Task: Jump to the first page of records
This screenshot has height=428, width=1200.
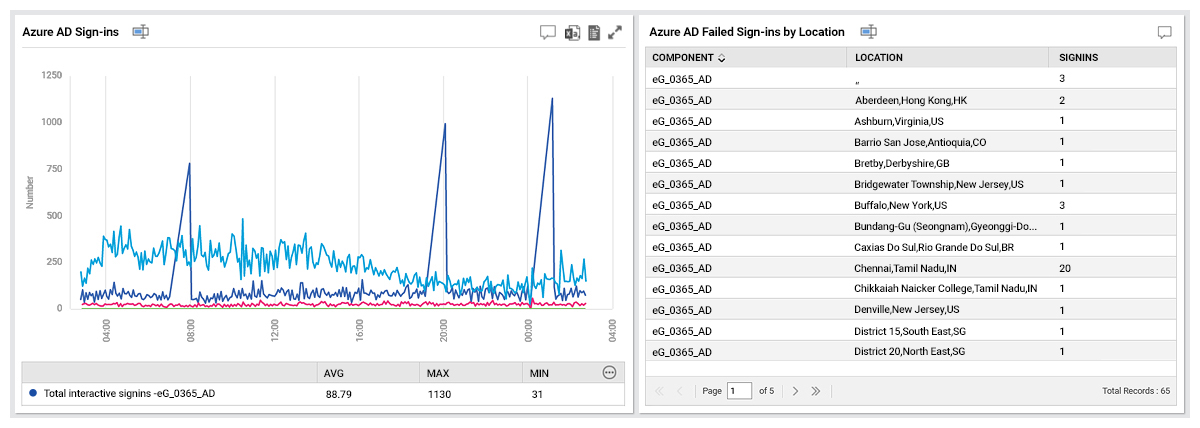Action: (x=660, y=391)
